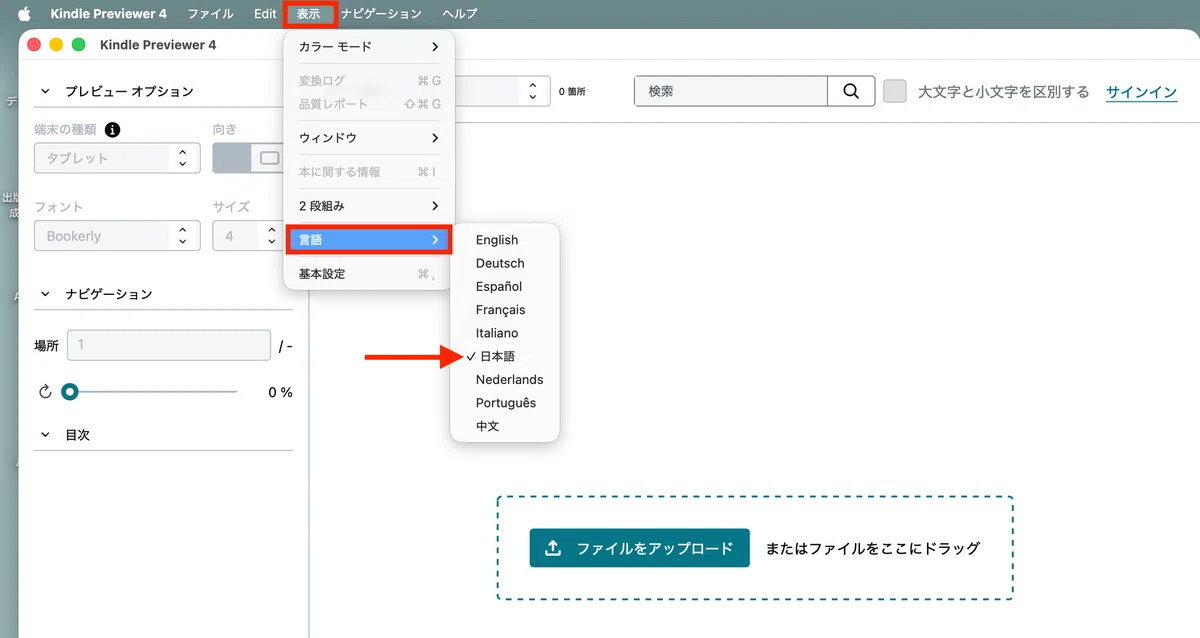Click the search results stepper arrows
Viewport: 1200px width, 638px height.
534,91
